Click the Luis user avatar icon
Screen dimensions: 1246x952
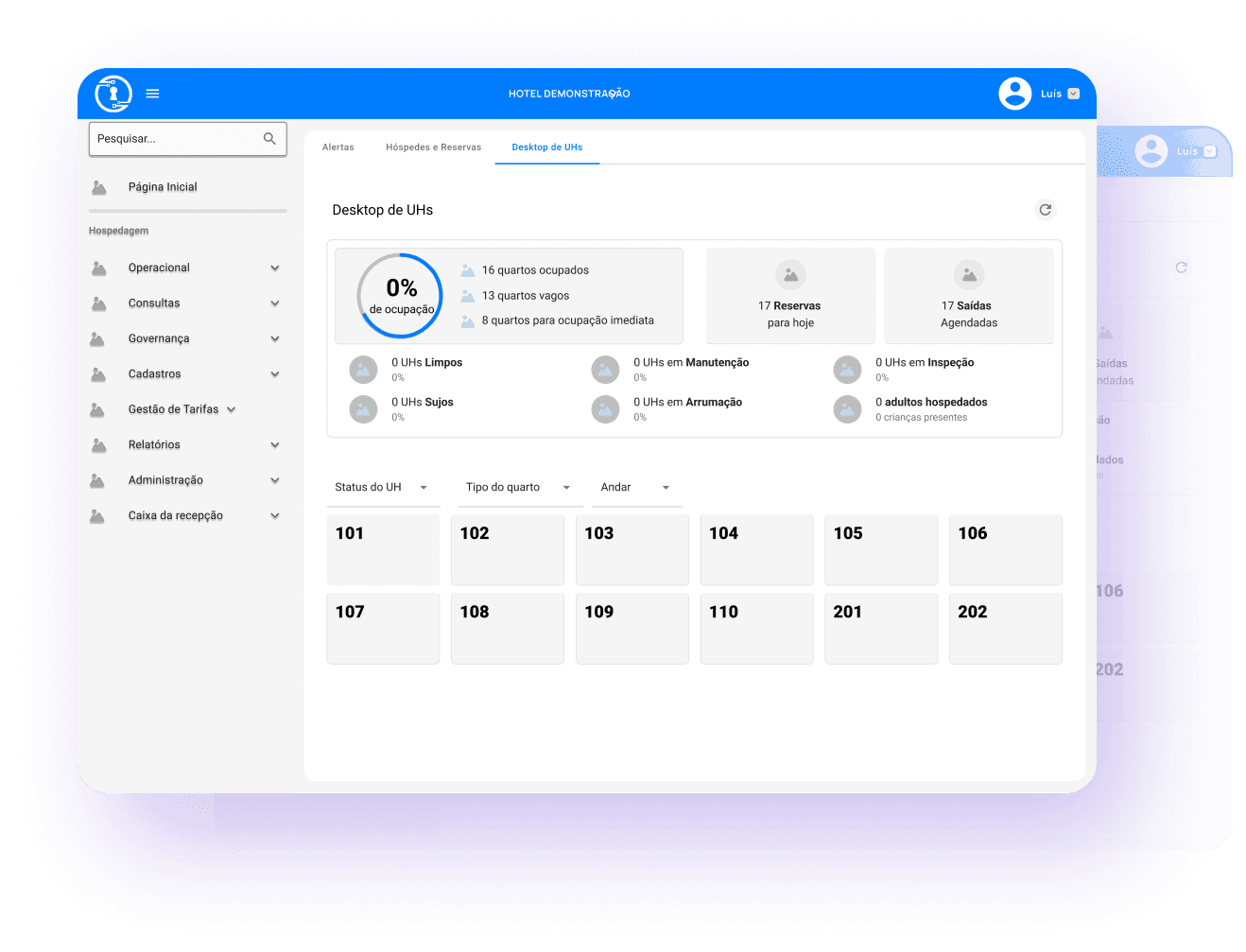coord(1014,94)
